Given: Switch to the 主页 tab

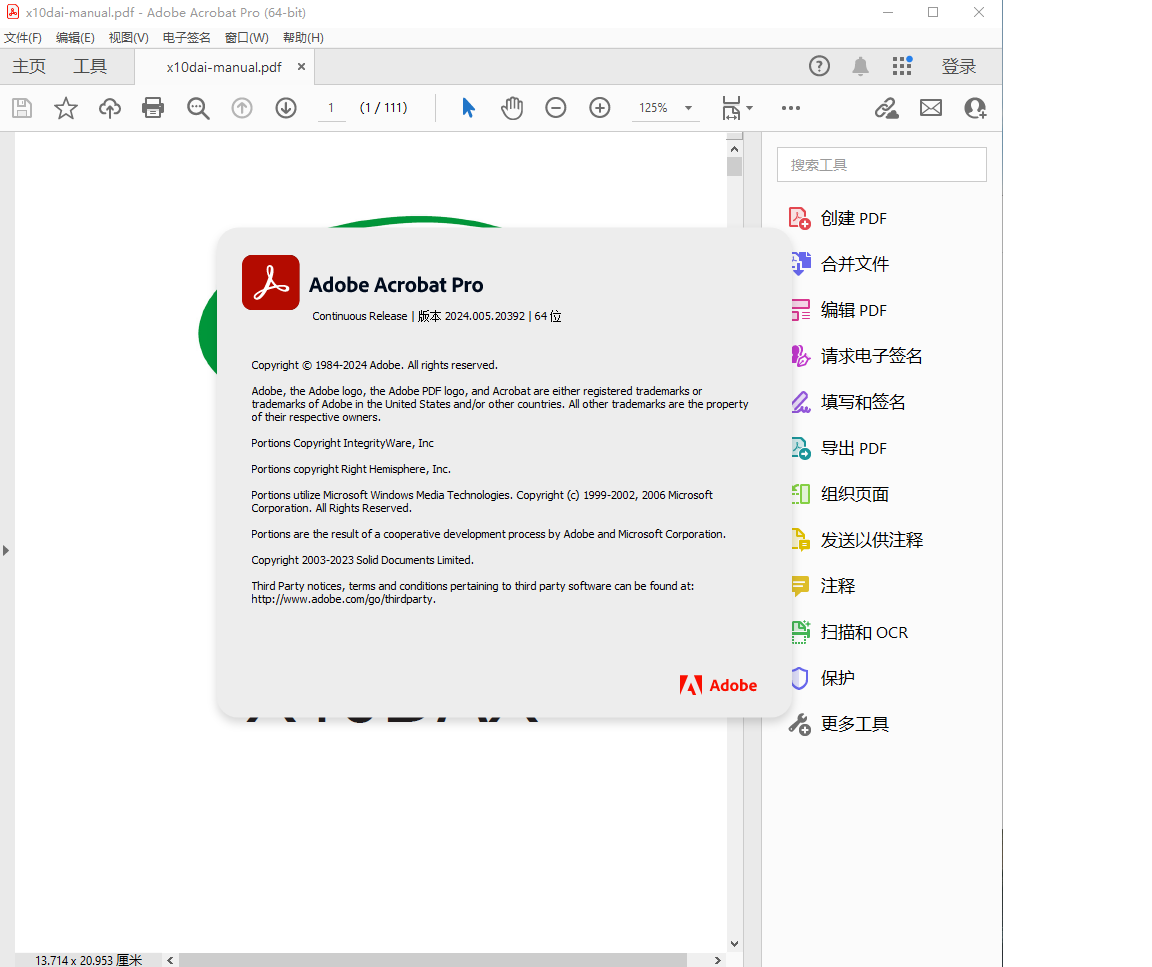Looking at the screenshot, I should pyautogui.click(x=29, y=66).
